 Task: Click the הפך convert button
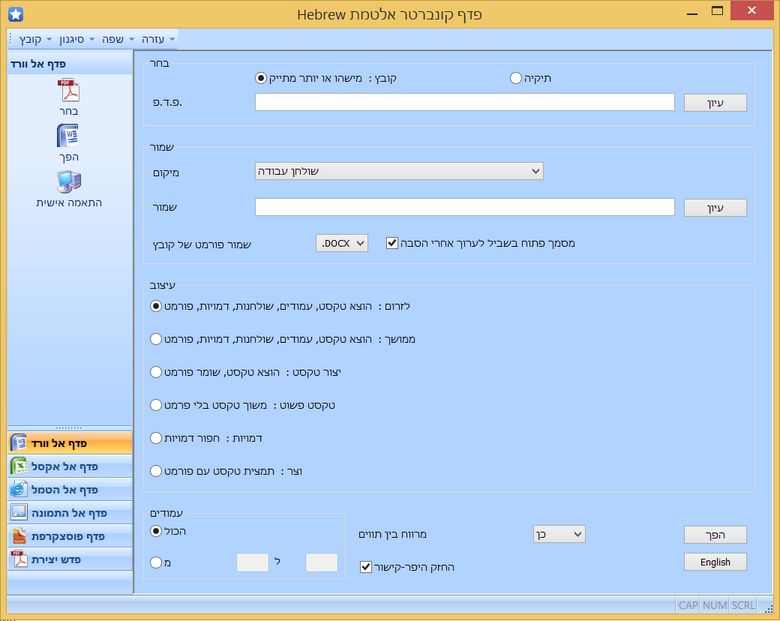[x=715, y=535]
